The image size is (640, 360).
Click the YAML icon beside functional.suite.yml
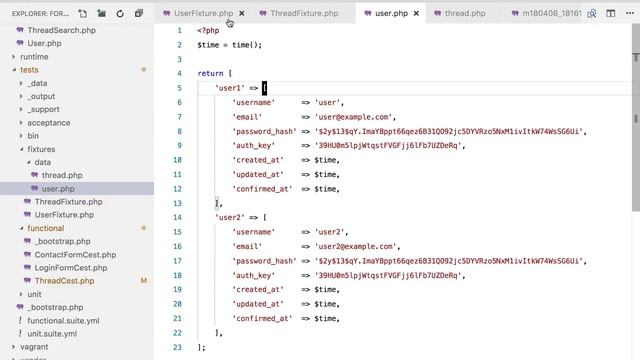pos(20,320)
